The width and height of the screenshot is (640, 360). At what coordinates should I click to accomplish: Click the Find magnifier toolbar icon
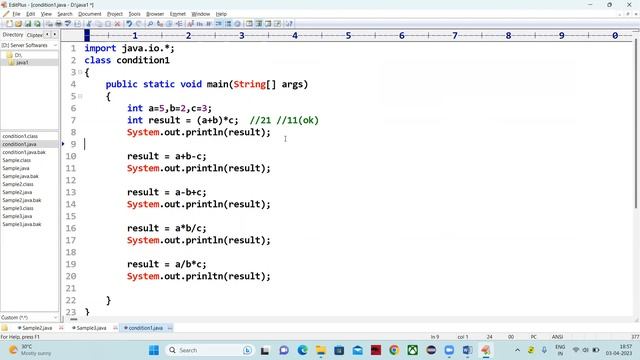coord(150,24)
